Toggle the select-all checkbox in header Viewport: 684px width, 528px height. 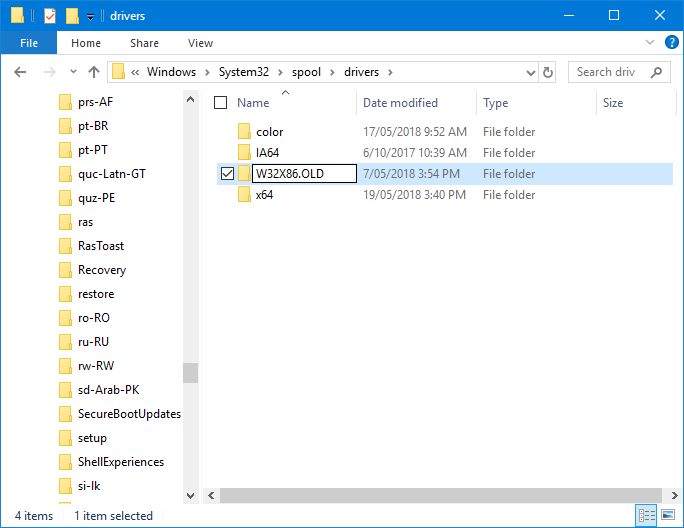click(x=221, y=103)
